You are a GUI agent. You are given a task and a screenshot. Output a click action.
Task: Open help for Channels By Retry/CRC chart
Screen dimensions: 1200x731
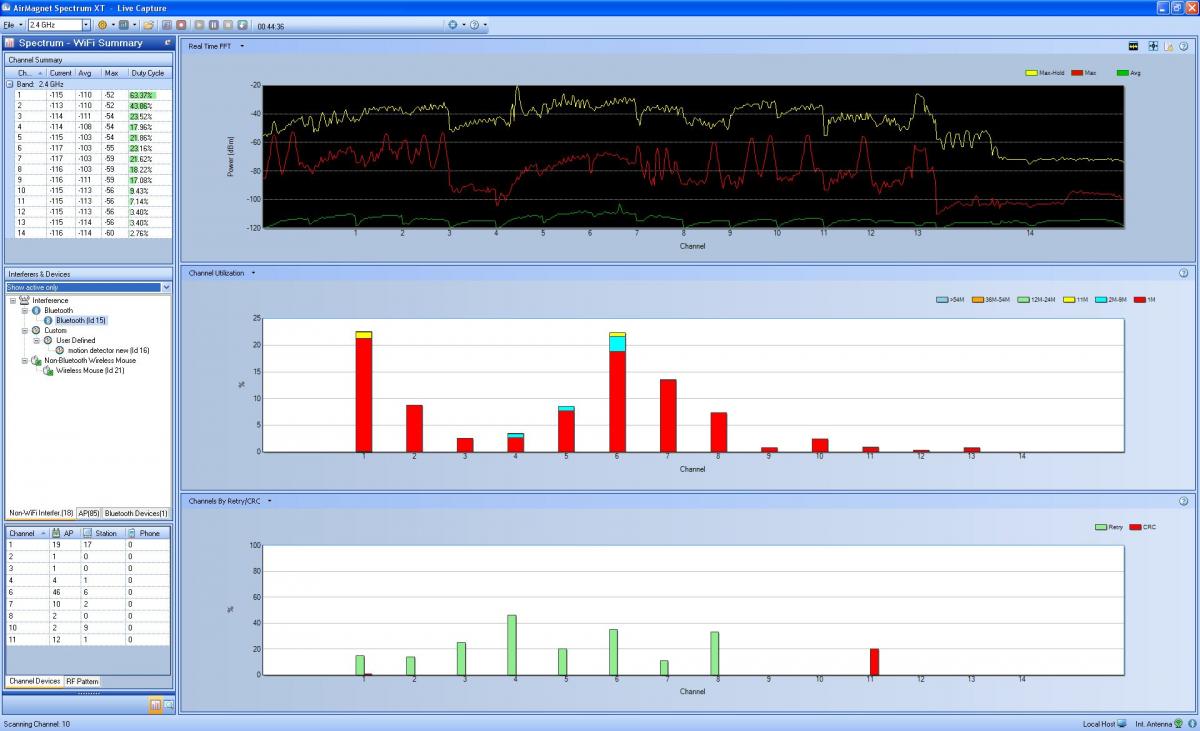[x=1183, y=501]
